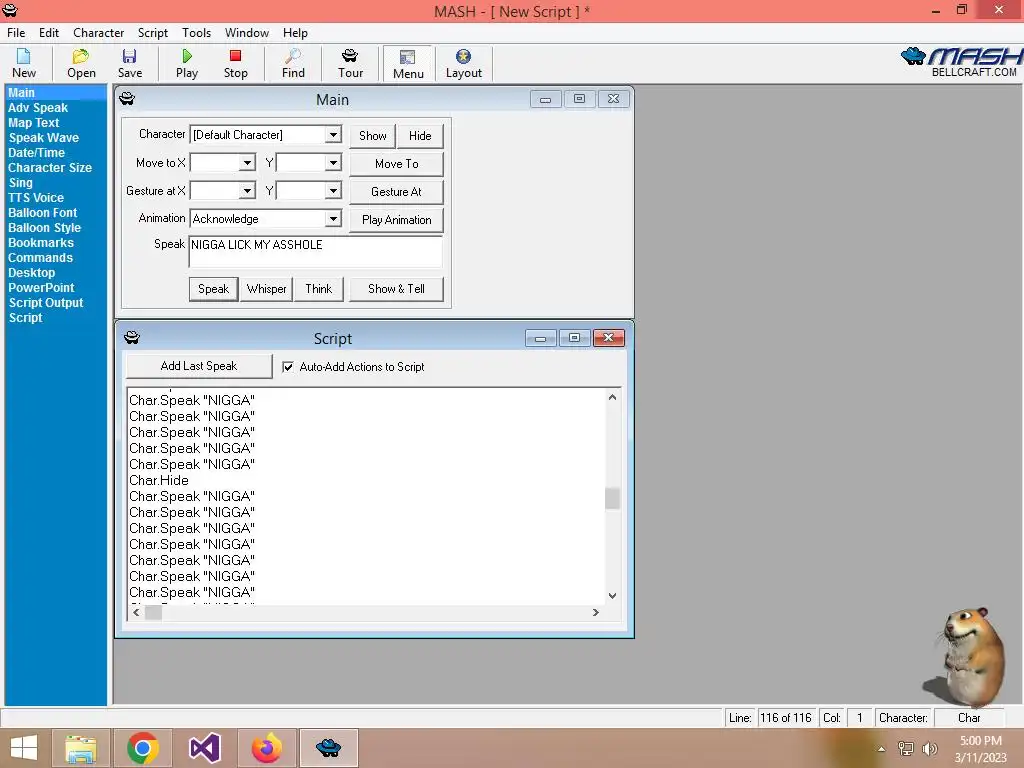Click the script scroll up arrow
This screenshot has height=768, width=1024.
coord(612,397)
